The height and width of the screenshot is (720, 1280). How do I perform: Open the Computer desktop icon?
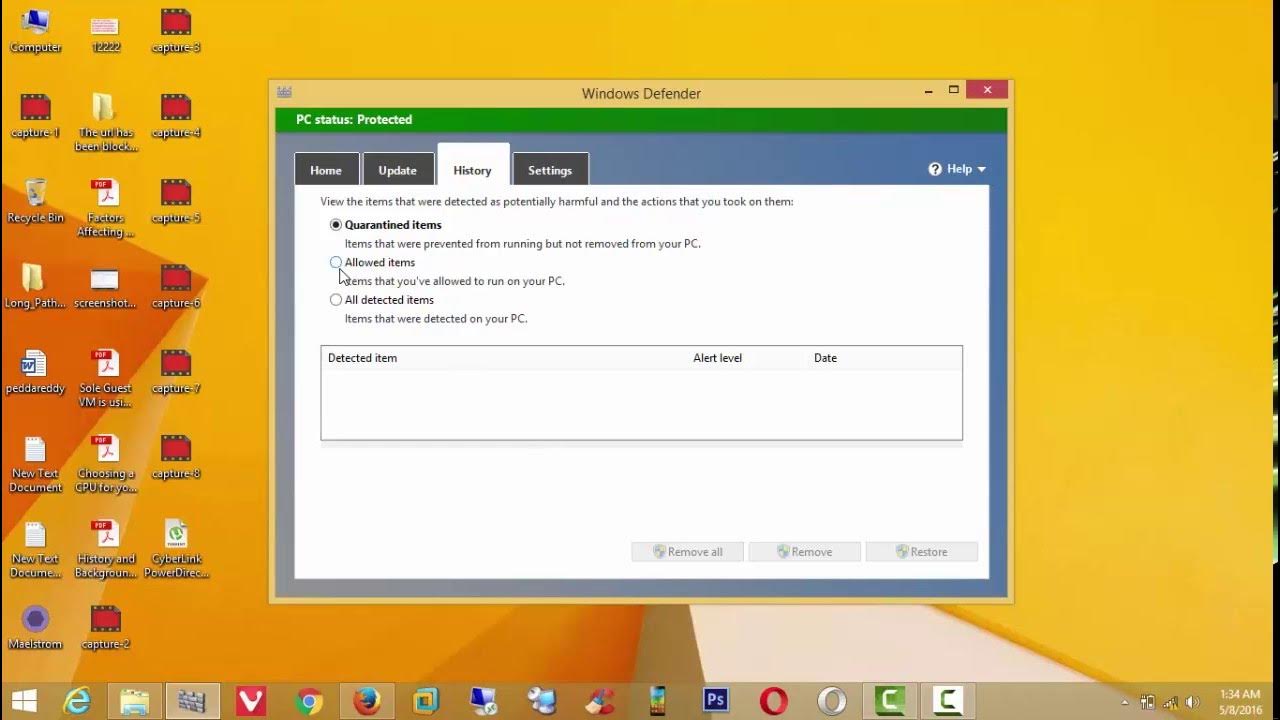tap(35, 30)
